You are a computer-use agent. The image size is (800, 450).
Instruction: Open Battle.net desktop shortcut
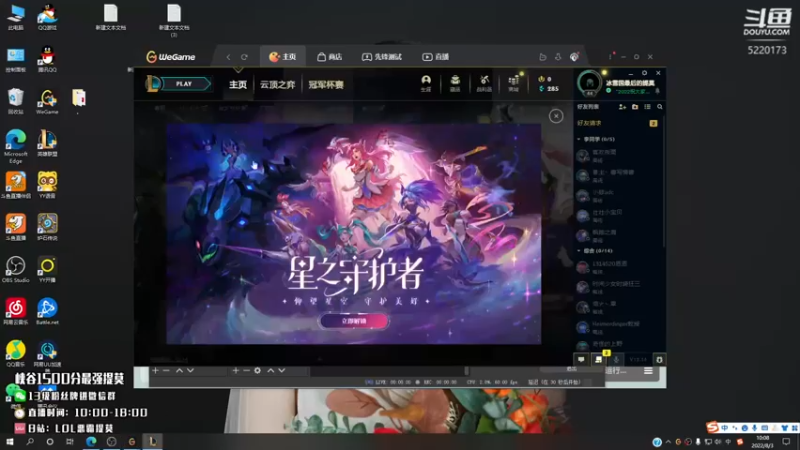47,311
